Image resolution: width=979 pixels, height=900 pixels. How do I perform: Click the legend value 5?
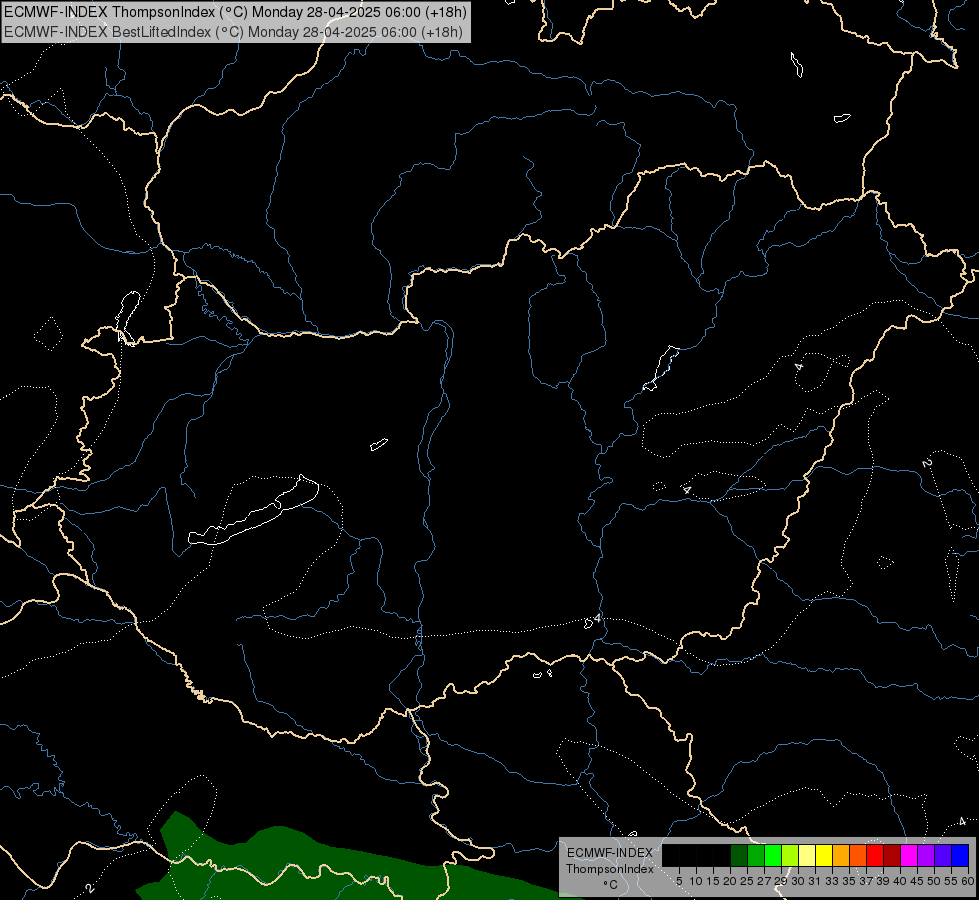click(x=679, y=881)
